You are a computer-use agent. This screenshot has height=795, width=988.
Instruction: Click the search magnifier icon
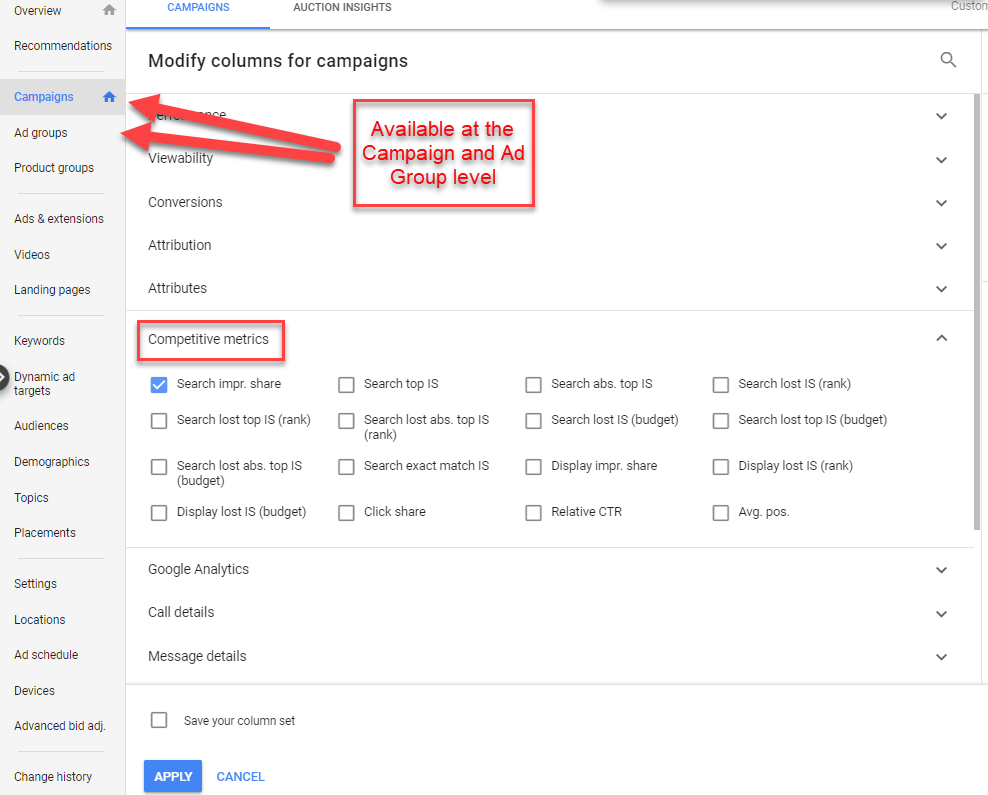(x=948, y=61)
